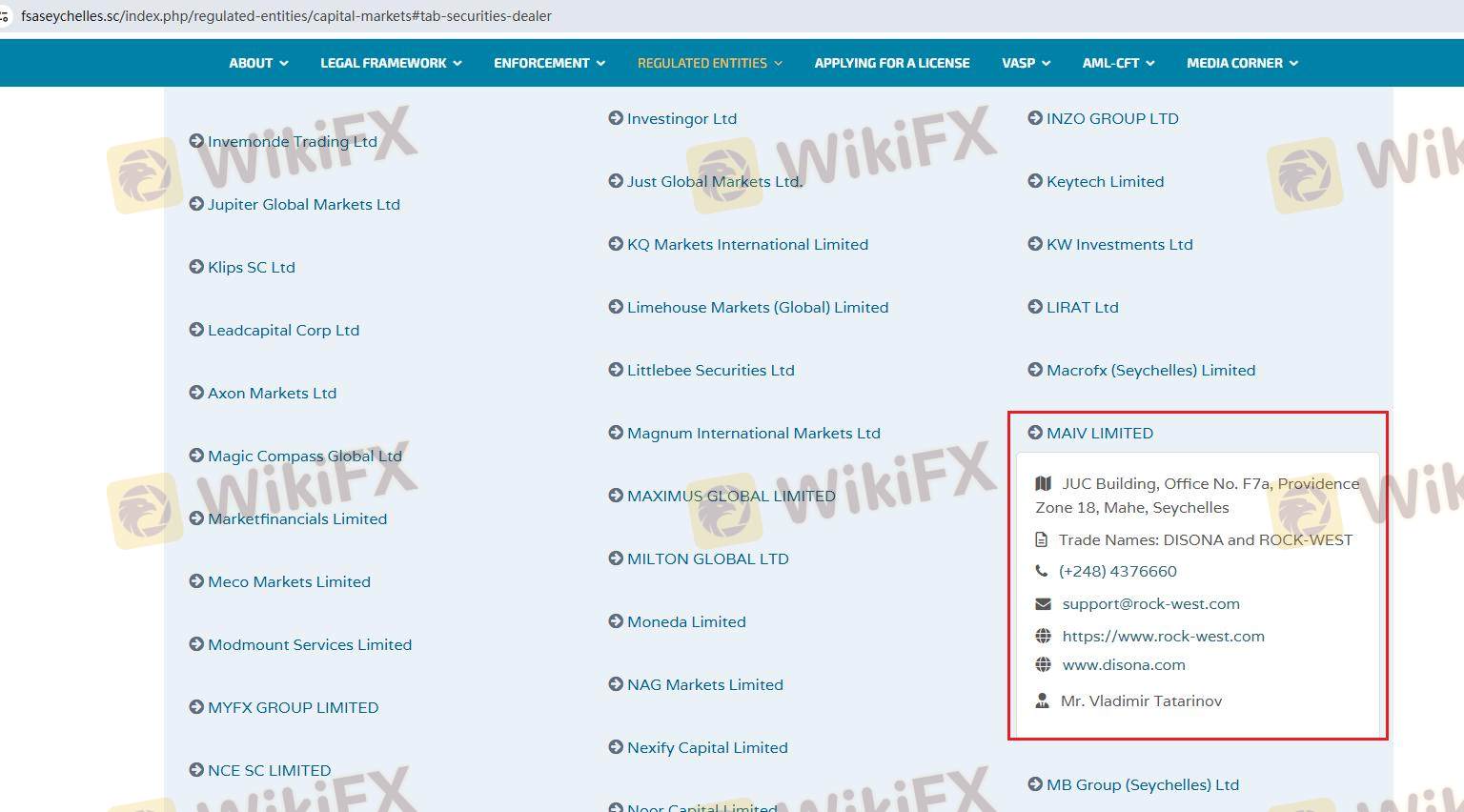
Task: Open Macrofx (Seychelles) Limited entry
Action: 1150,370
